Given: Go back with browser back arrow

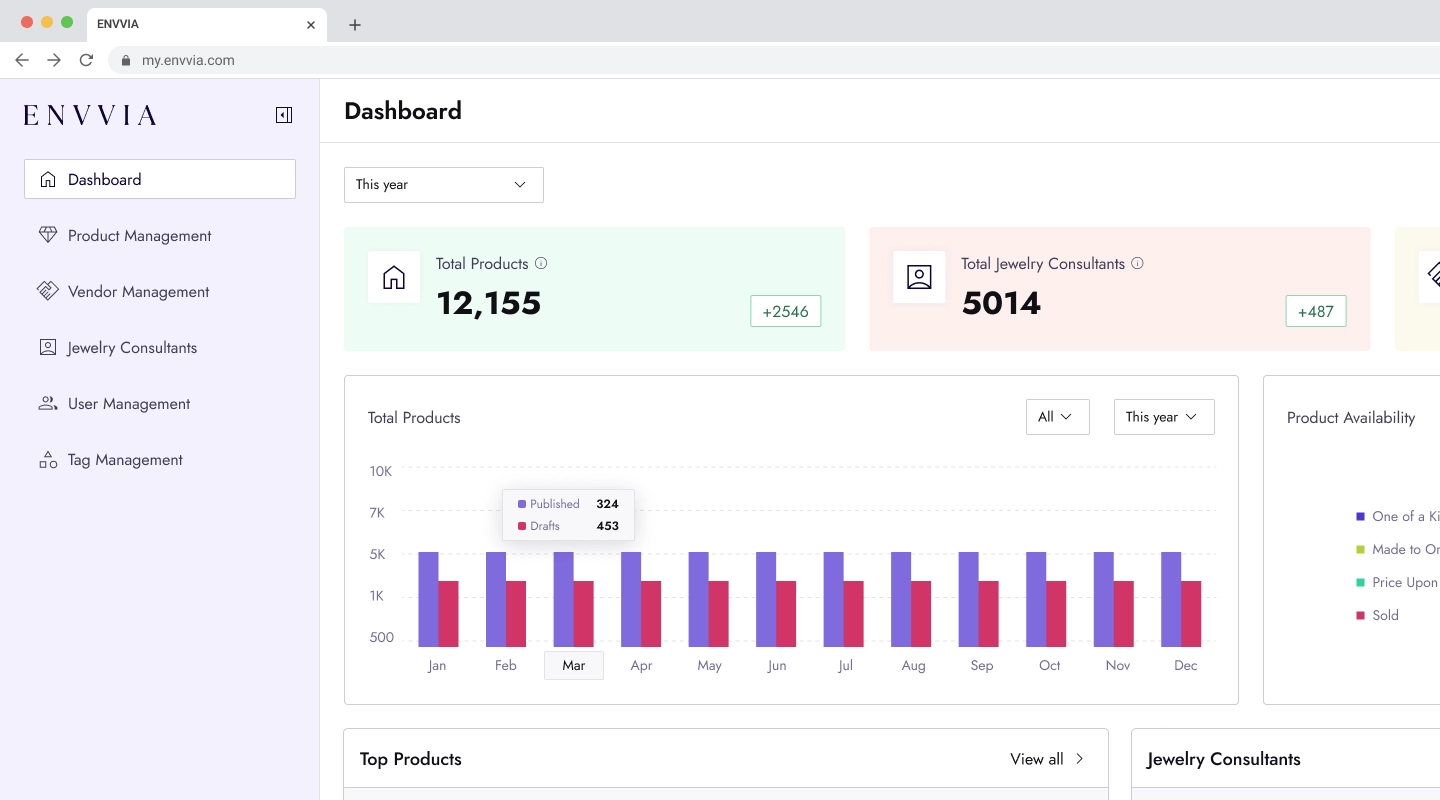Looking at the screenshot, I should (x=22, y=60).
